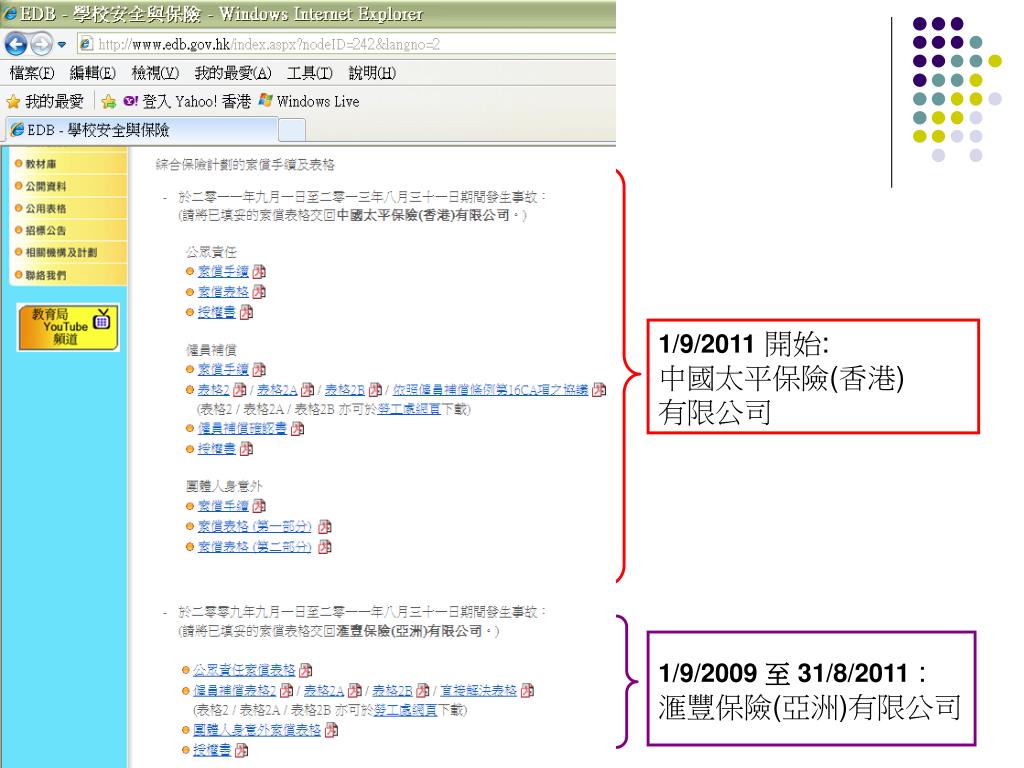This screenshot has height=768, width=1024.
Task: Open 僱員補償確認書 link
Action: [x=242, y=429]
